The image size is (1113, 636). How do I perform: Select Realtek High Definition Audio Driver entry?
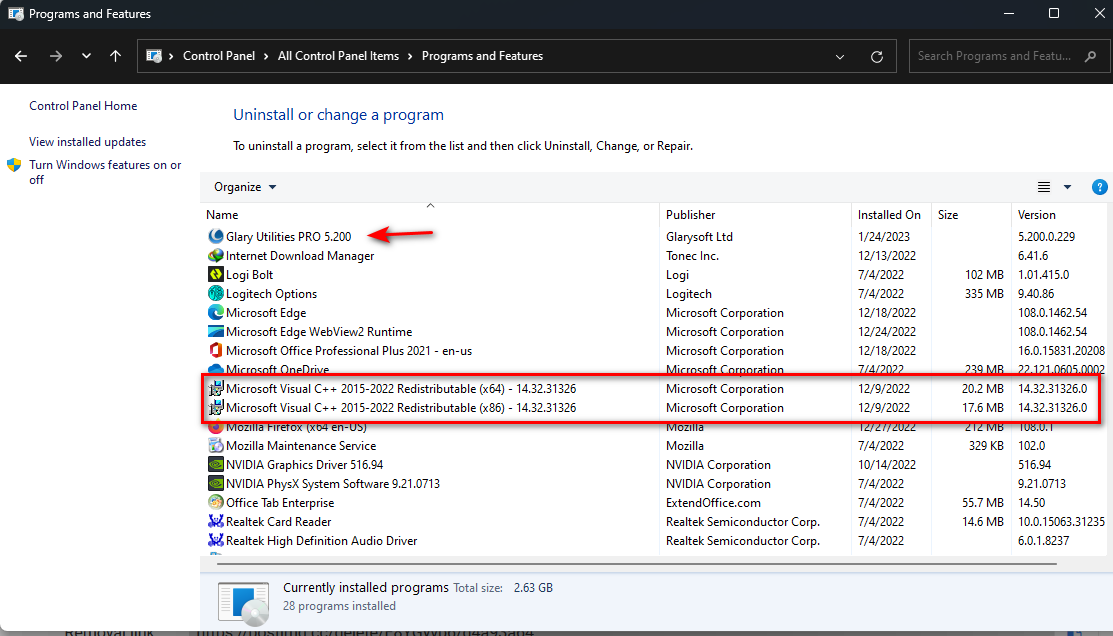[322, 541]
